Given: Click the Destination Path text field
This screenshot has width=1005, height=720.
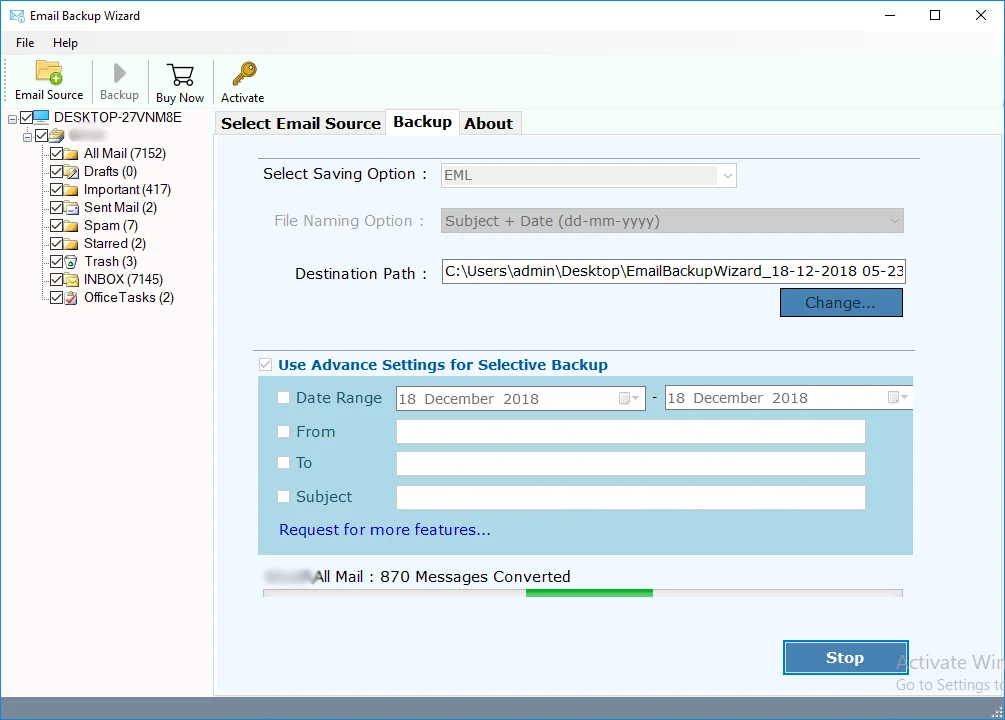Looking at the screenshot, I should pos(673,272).
